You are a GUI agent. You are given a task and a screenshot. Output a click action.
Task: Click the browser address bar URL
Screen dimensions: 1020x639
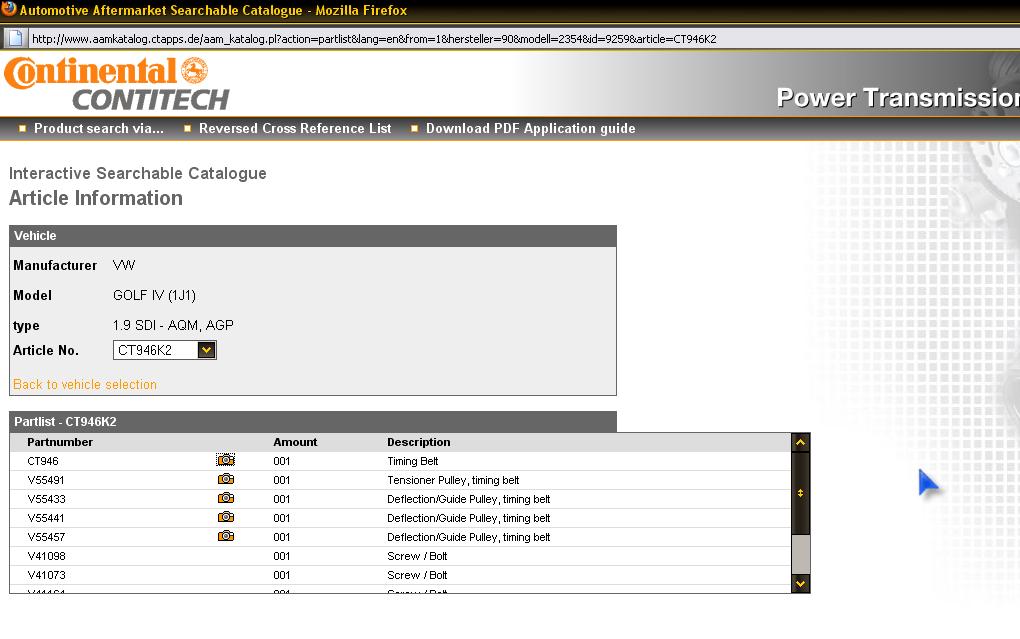(x=374, y=39)
